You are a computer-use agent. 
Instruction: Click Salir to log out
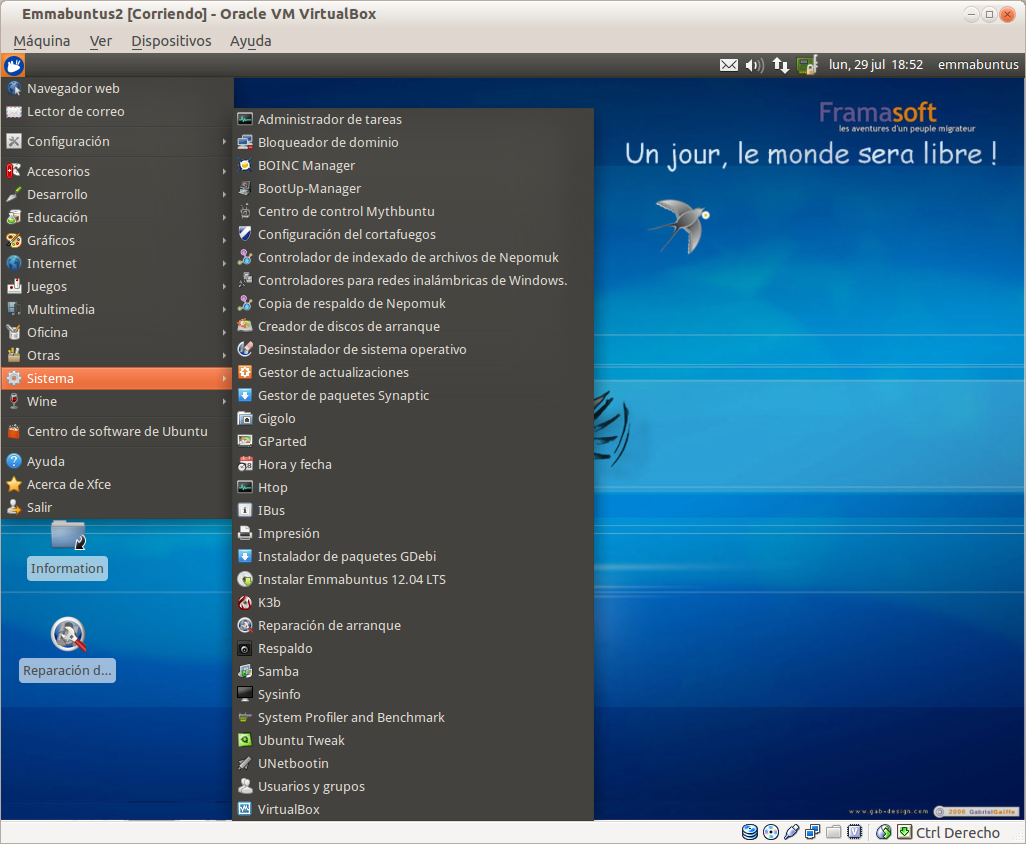coord(39,507)
